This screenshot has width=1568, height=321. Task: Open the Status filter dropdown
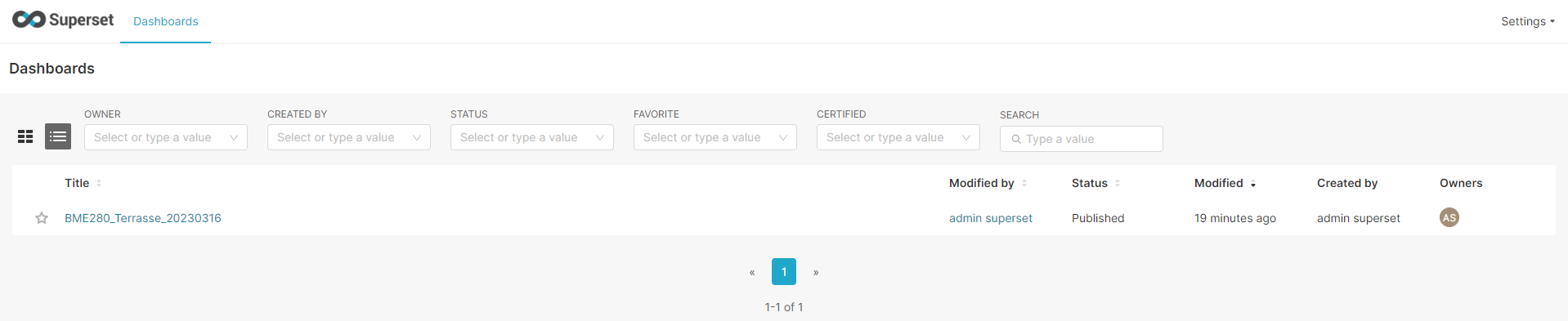tap(532, 137)
